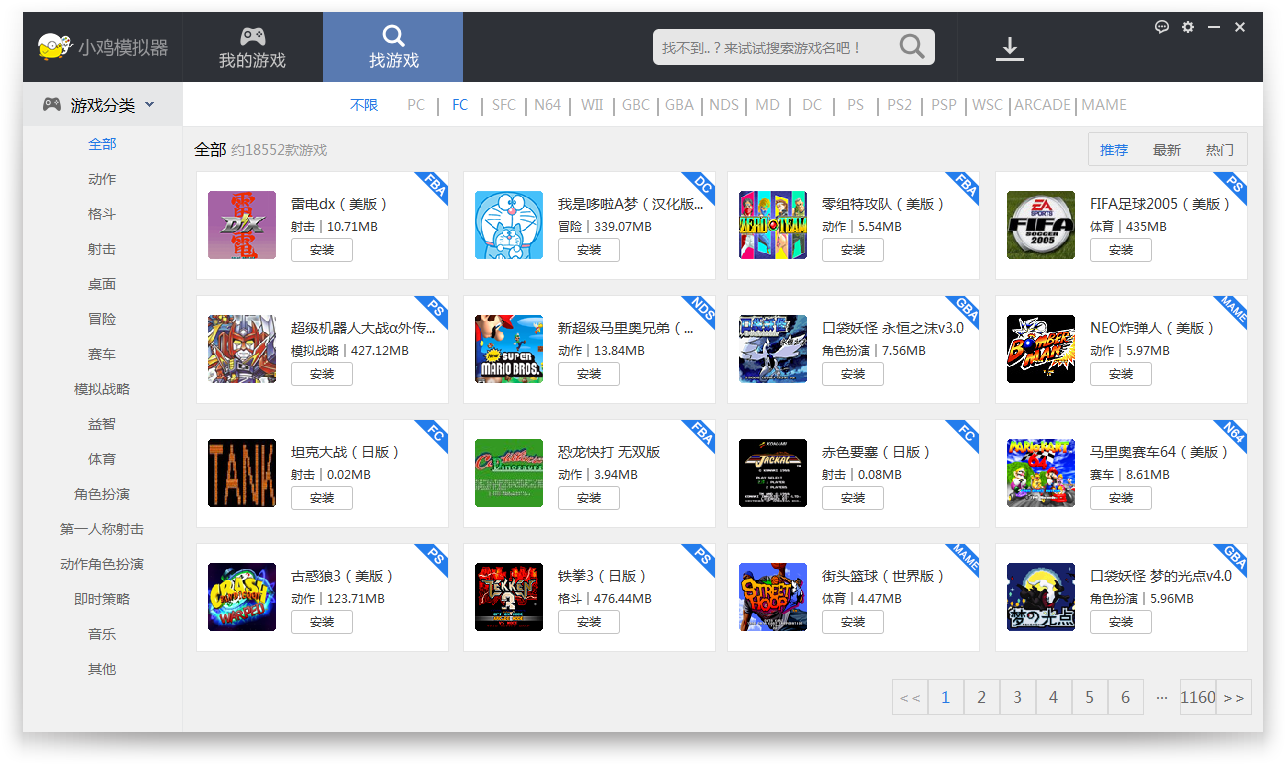Click the download manager arrow icon
1286x765 pixels.
pyautogui.click(x=1010, y=48)
